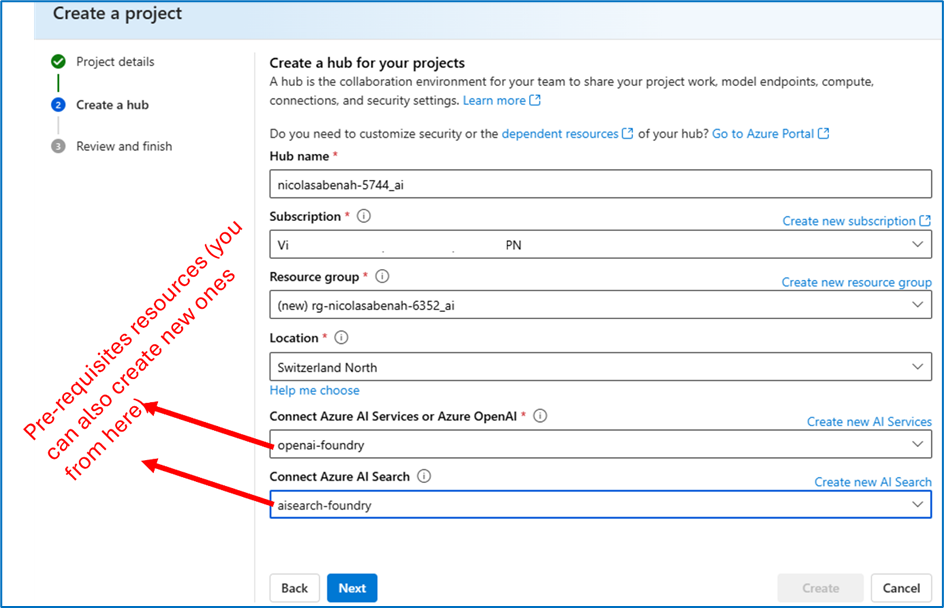Open the openai-foundry services dropdown
This screenshot has width=944, height=608.
600,444
